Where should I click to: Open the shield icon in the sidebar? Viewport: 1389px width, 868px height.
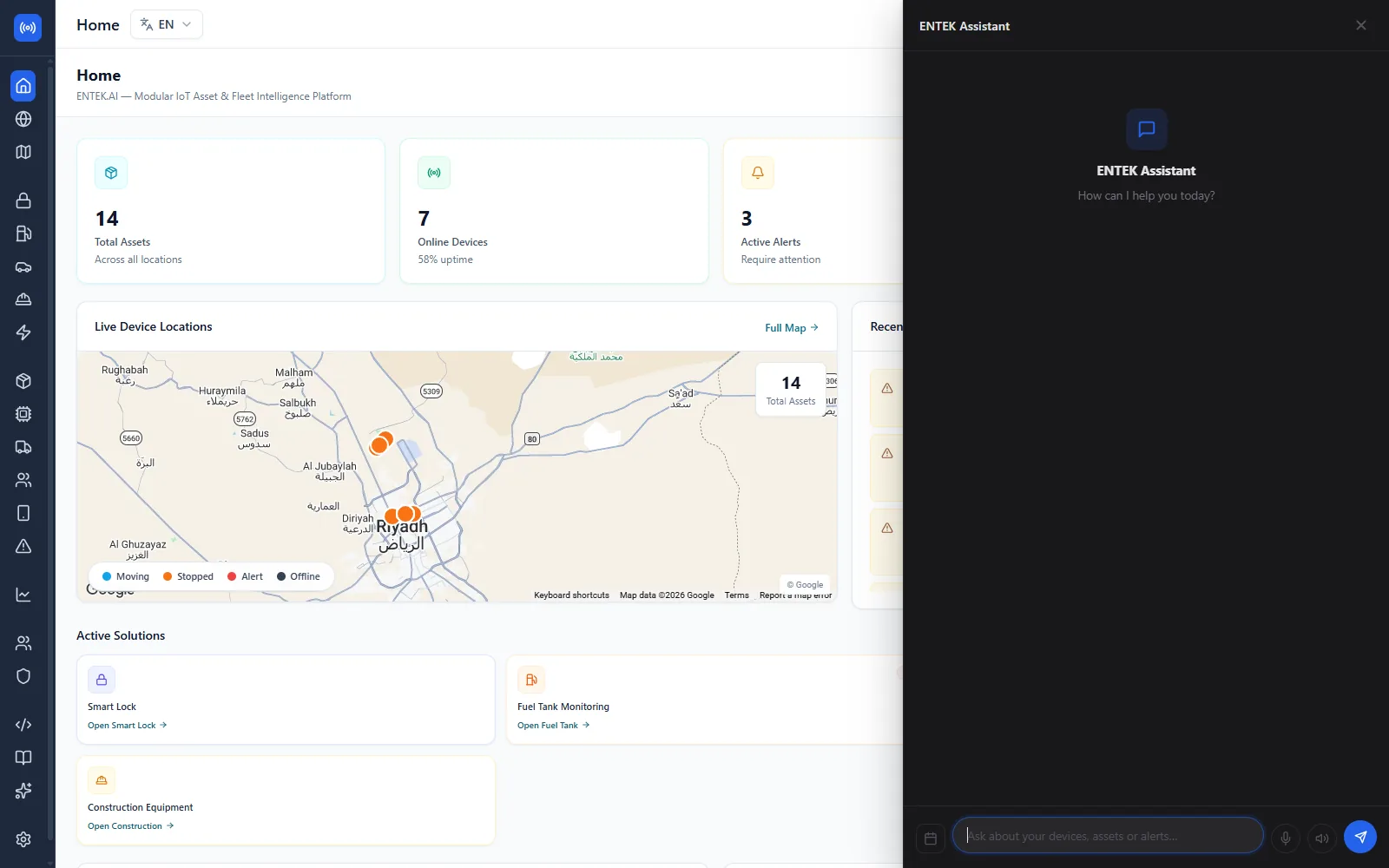(23, 676)
